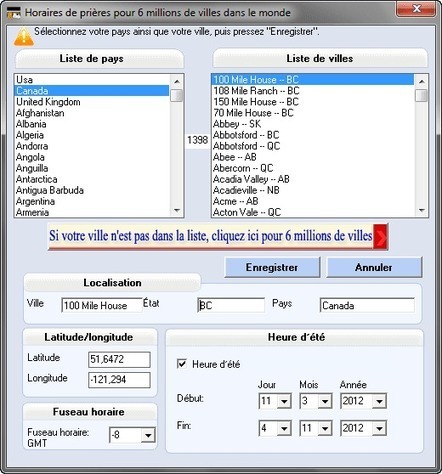Click the city list scrollbar thumb
The height and width of the screenshot is (474, 442).
422,95
